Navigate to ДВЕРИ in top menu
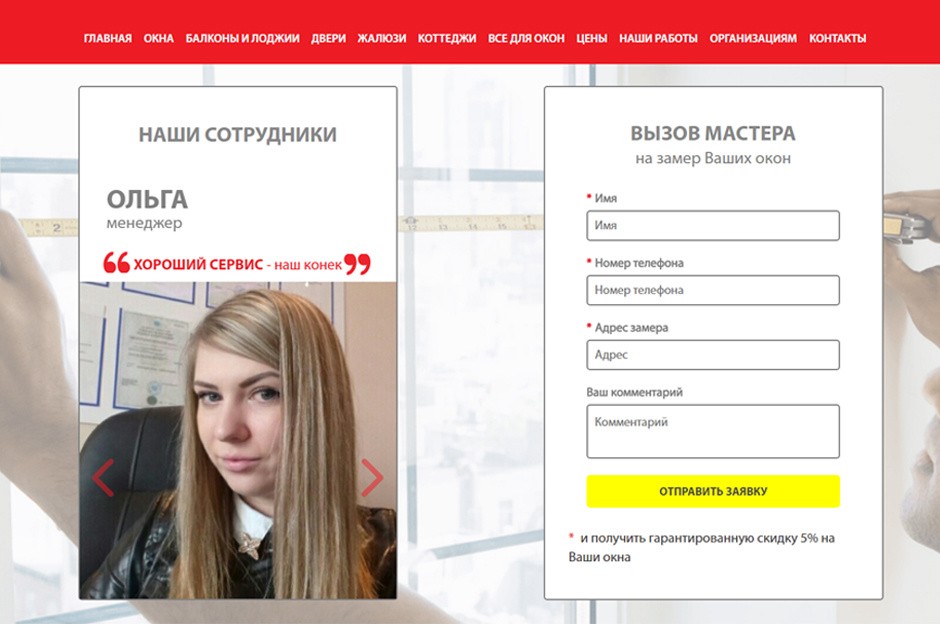The width and height of the screenshot is (940, 640). pyautogui.click(x=328, y=38)
